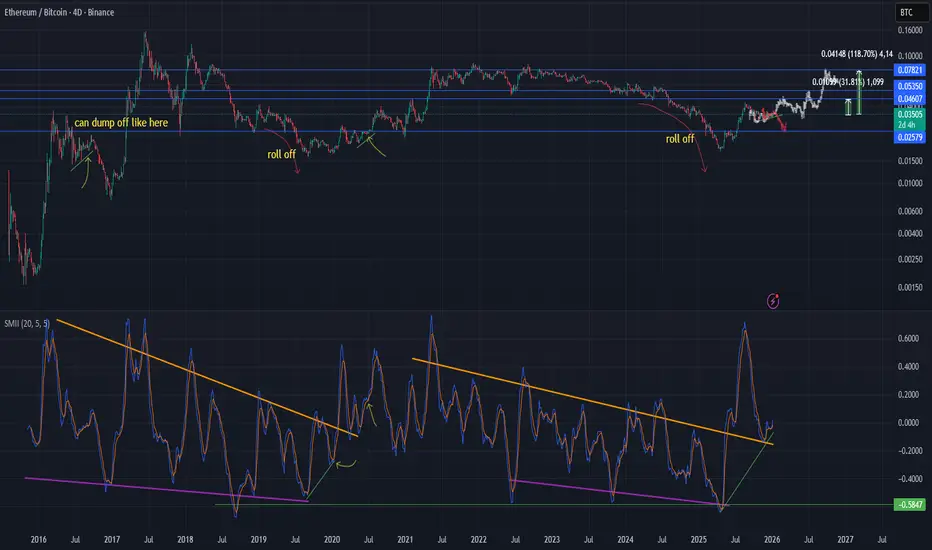
Task: Click the 2020 time axis label
Action: click(332, 540)
